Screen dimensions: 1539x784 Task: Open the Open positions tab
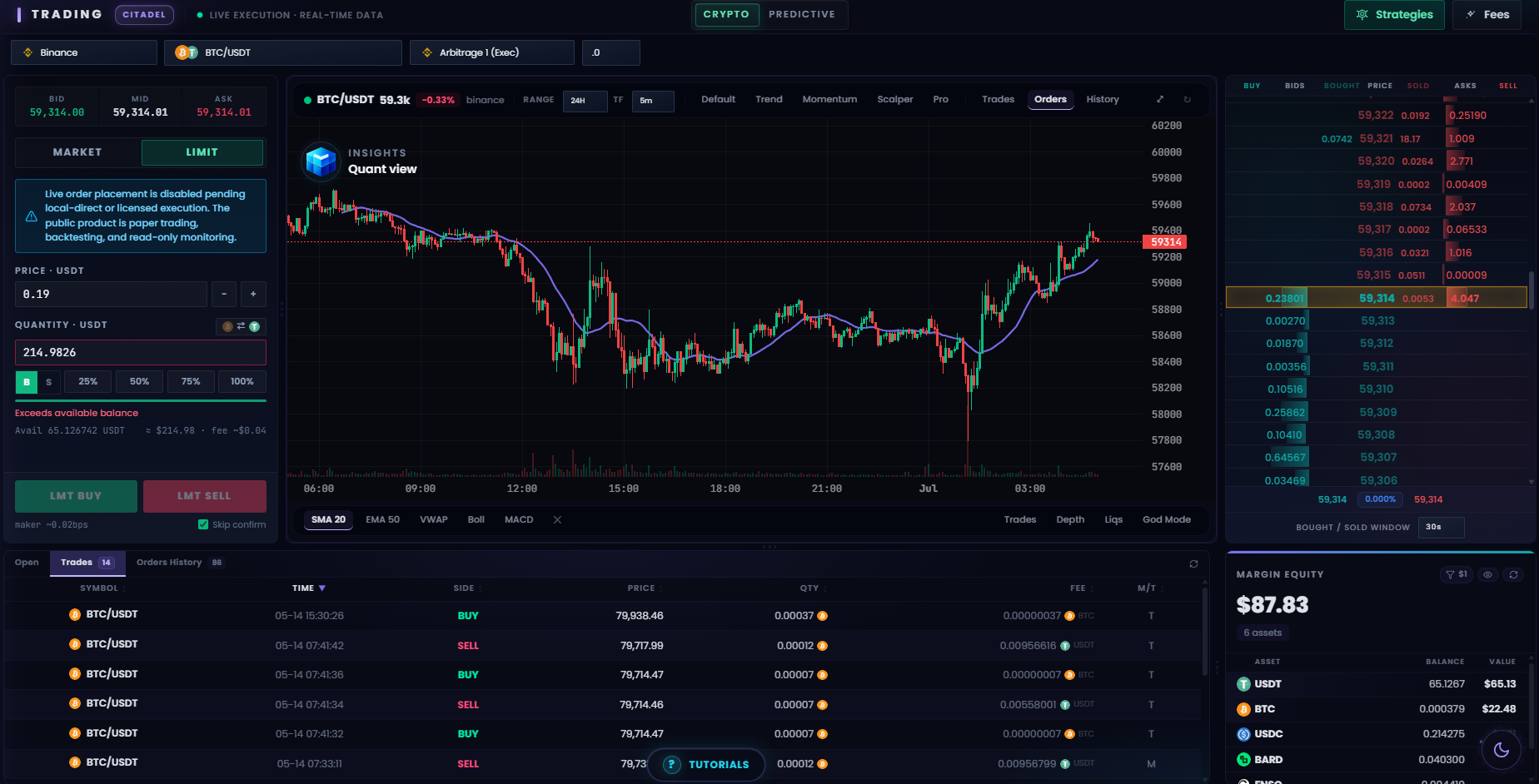[27, 563]
